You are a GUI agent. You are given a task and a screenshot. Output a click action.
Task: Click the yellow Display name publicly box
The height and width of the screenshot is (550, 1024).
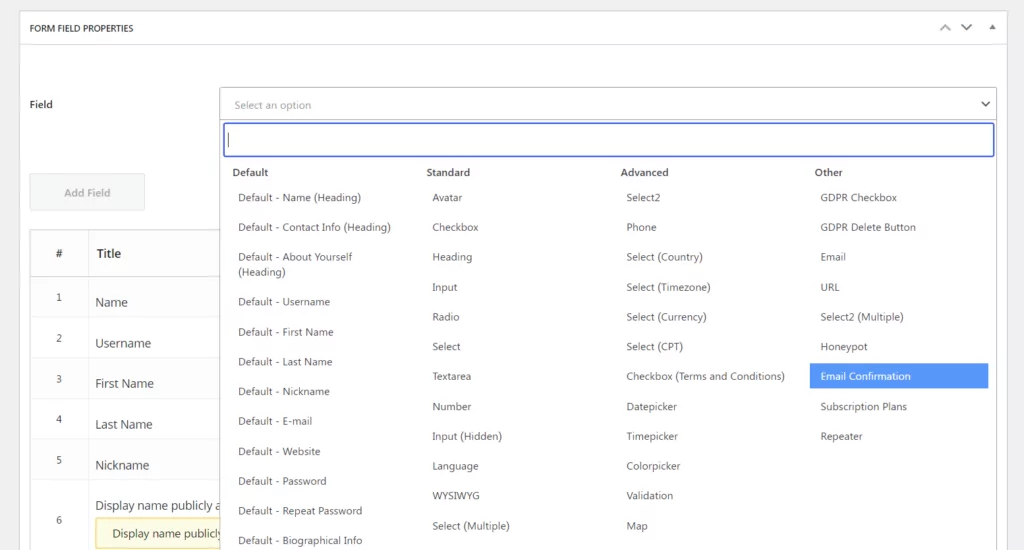tap(158, 534)
